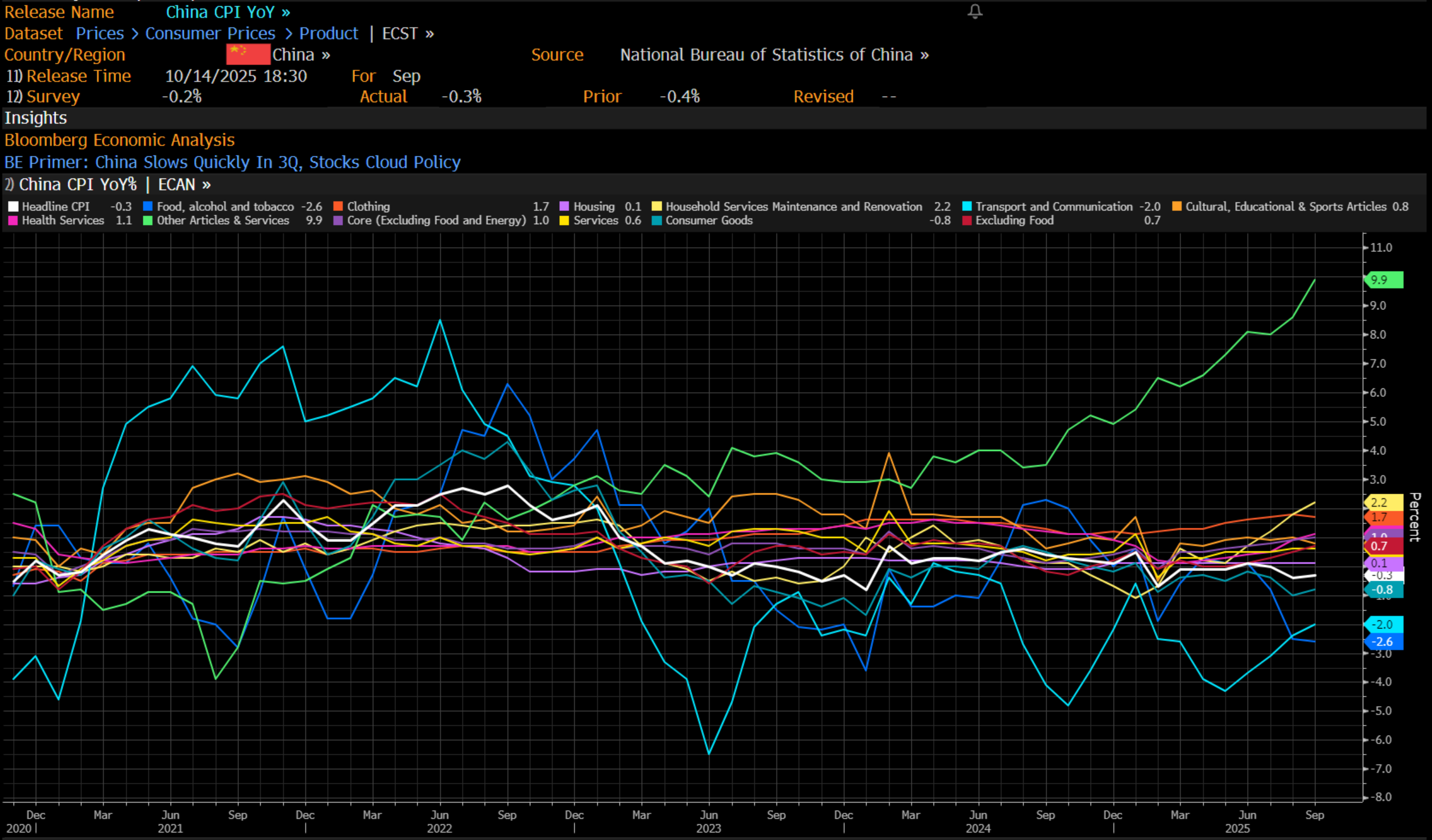This screenshot has width=1432, height=840.
Task: Open BE Primer China Slows Quickly article
Action: [232, 162]
